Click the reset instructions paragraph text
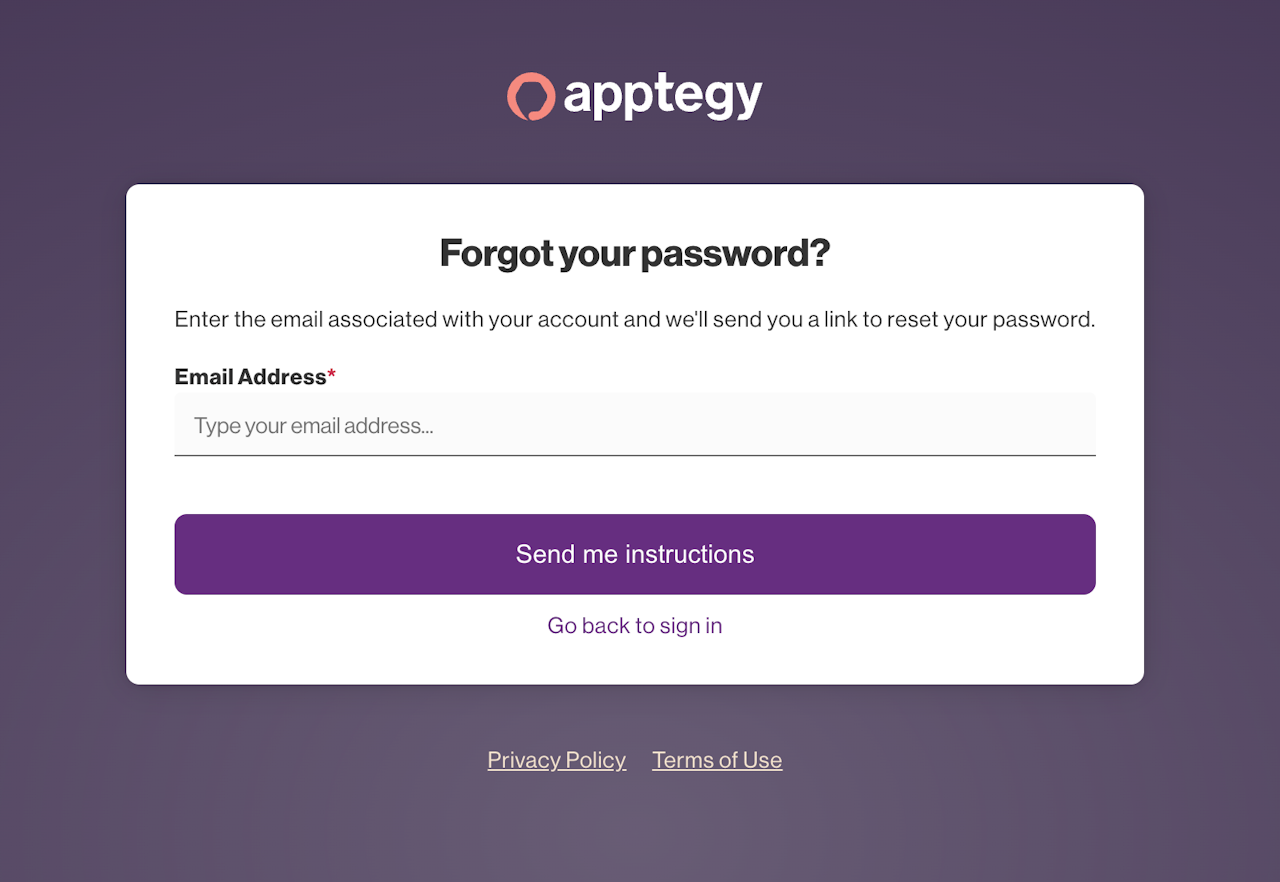1280x882 pixels. pos(635,320)
